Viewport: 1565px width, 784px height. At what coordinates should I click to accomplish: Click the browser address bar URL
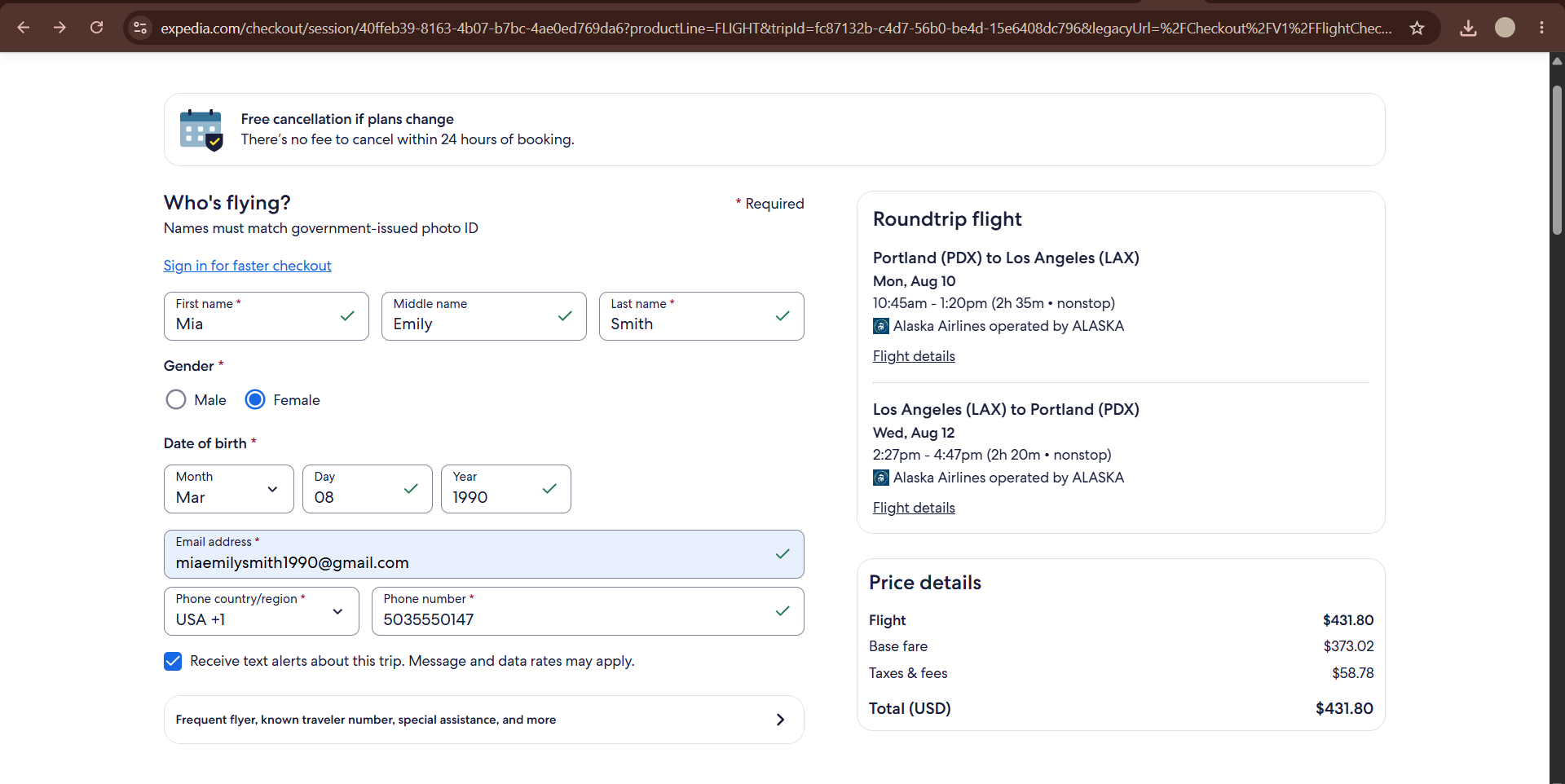tap(776, 28)
